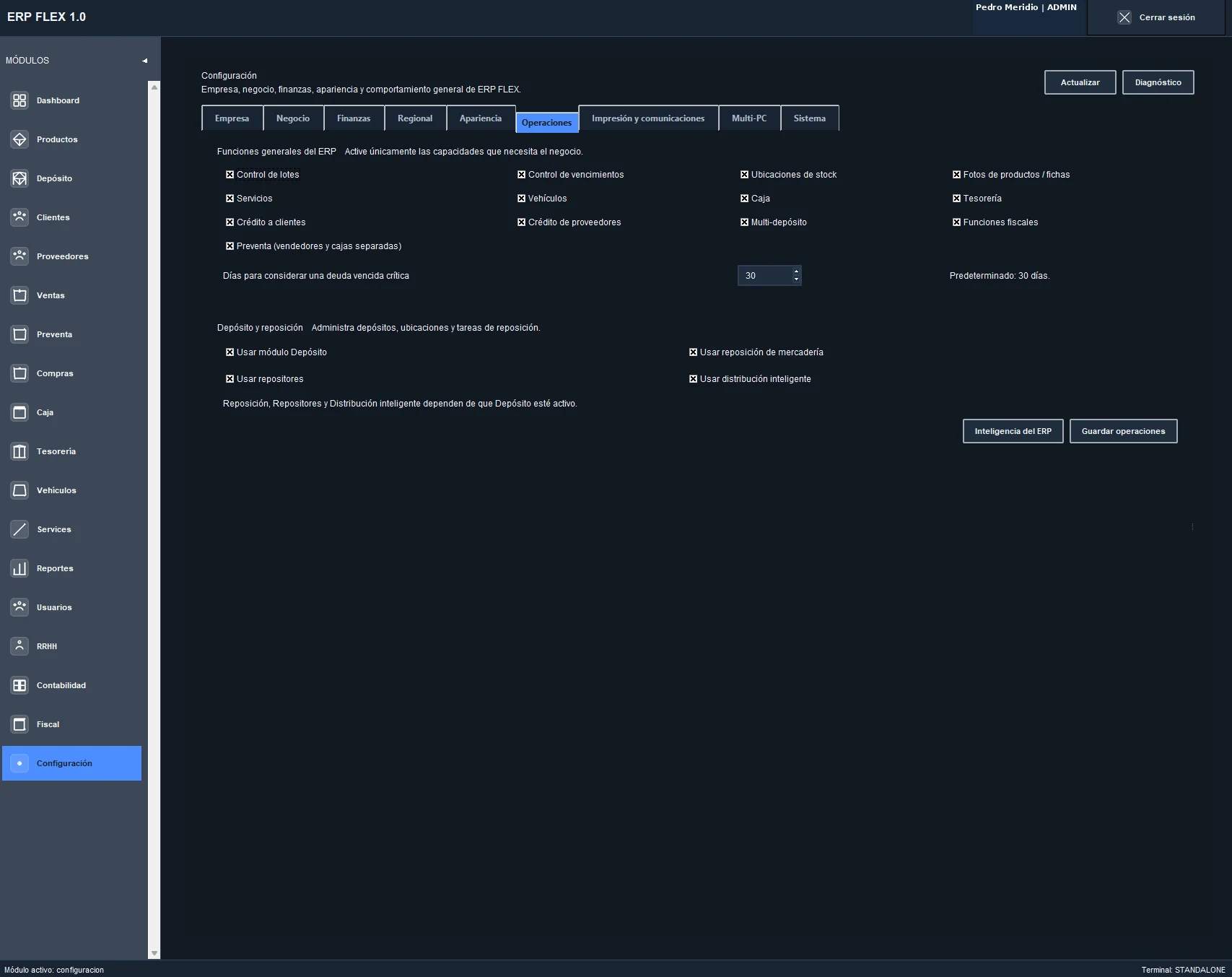
Task: Toggle Usar repositores checkbox
Action: (x=230, y=379)
